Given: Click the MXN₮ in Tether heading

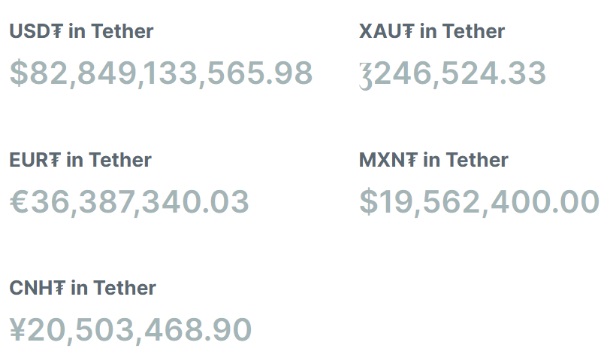Looking at the screenshot, I should click(x=434, y=160).
